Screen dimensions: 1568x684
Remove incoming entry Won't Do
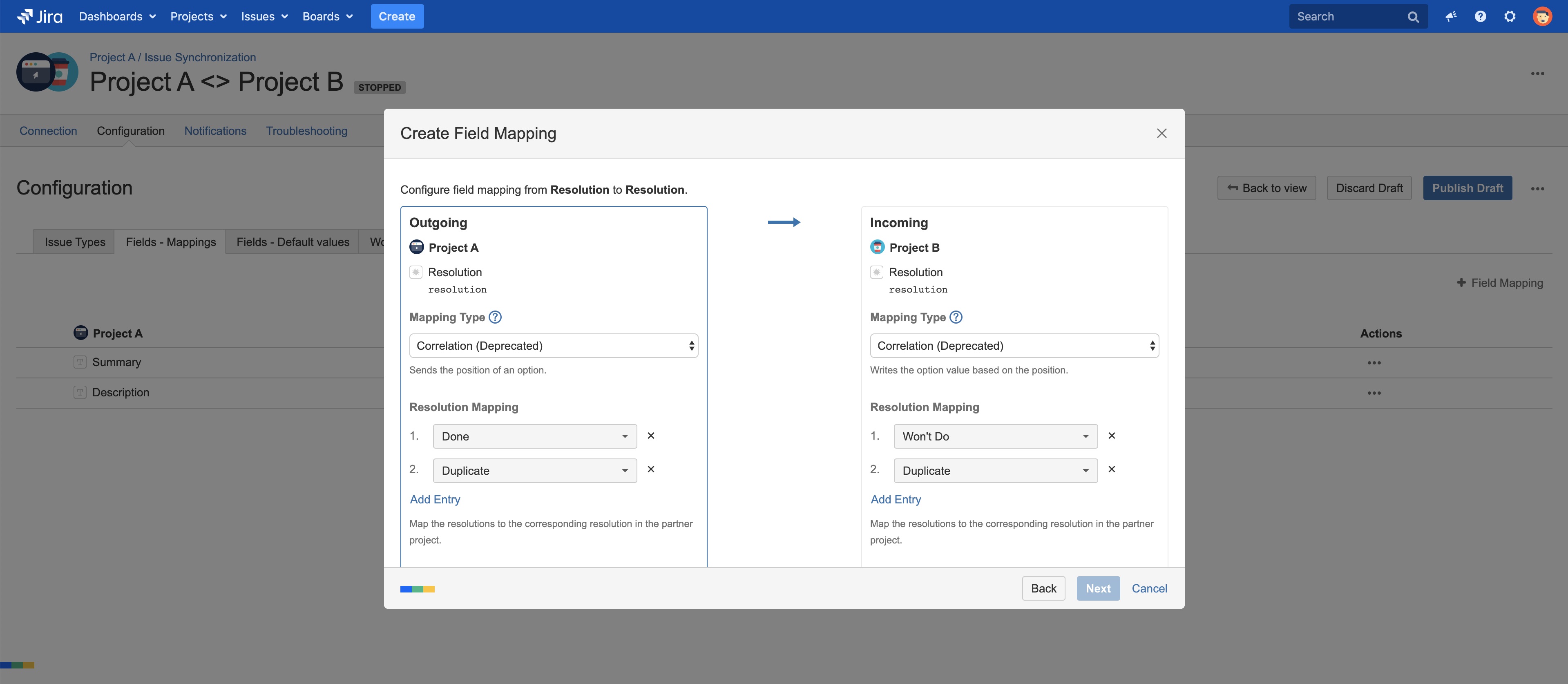(1112, 436)
